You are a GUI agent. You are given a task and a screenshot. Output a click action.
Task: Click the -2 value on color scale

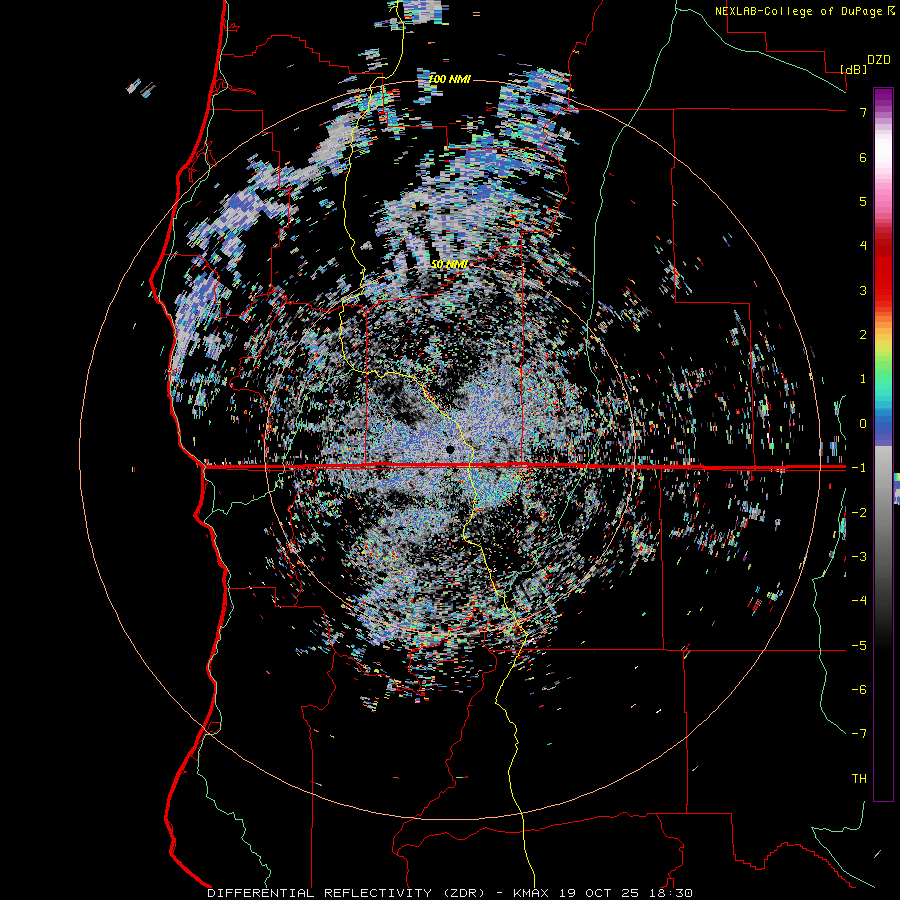coord(859,513)
